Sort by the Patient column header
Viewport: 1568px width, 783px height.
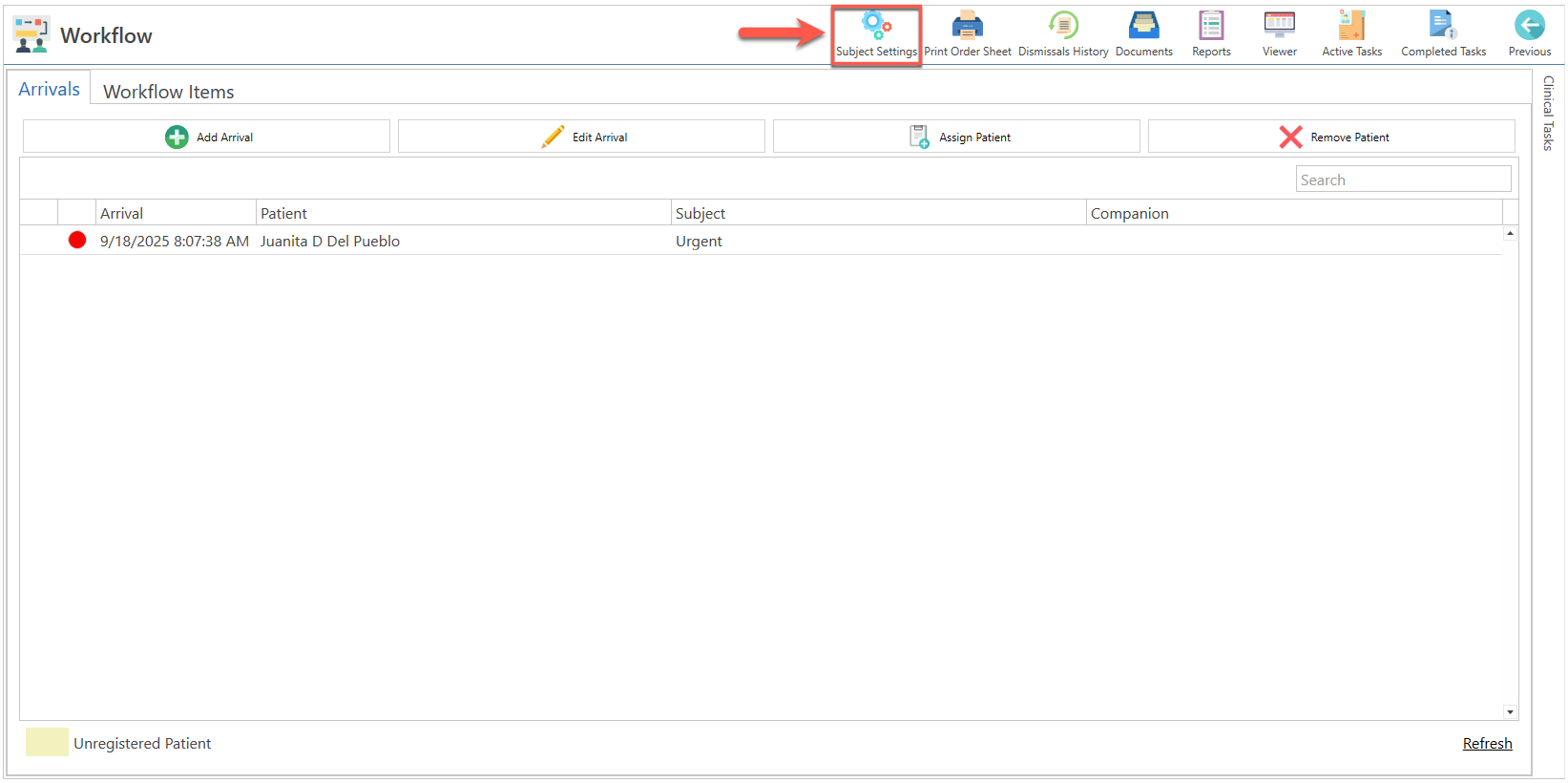click(464, 213)
